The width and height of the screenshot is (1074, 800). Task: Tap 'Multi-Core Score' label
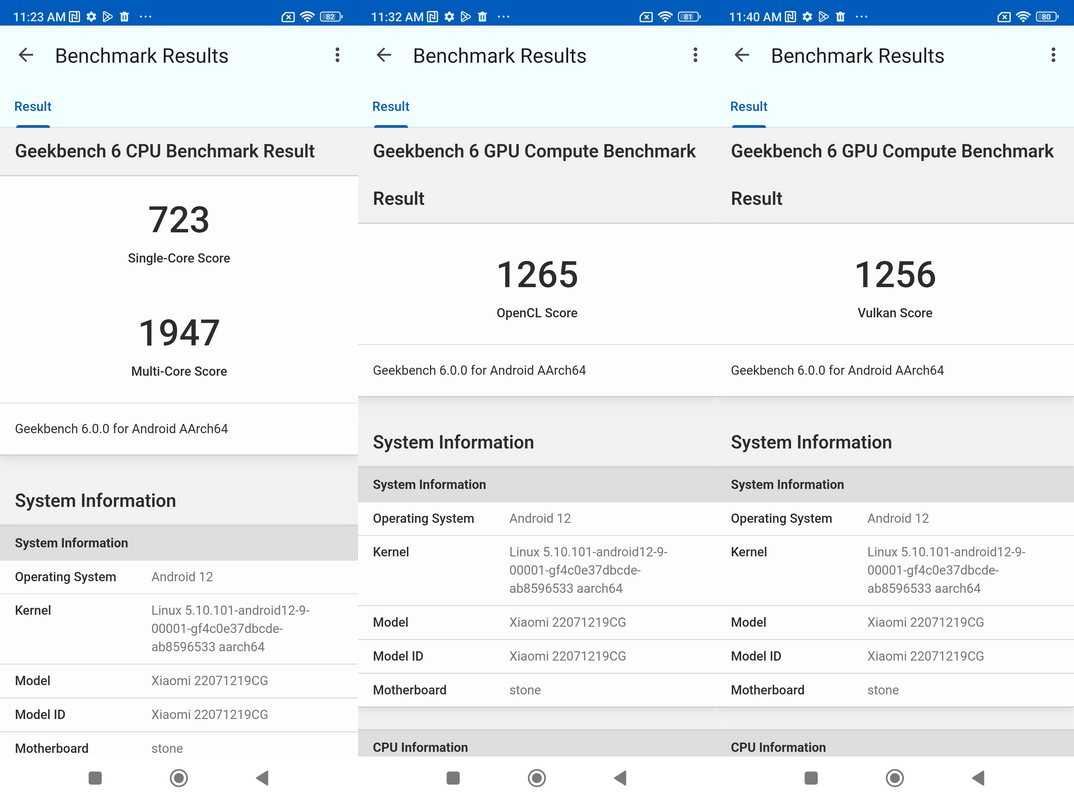click(x=179, y=371)
